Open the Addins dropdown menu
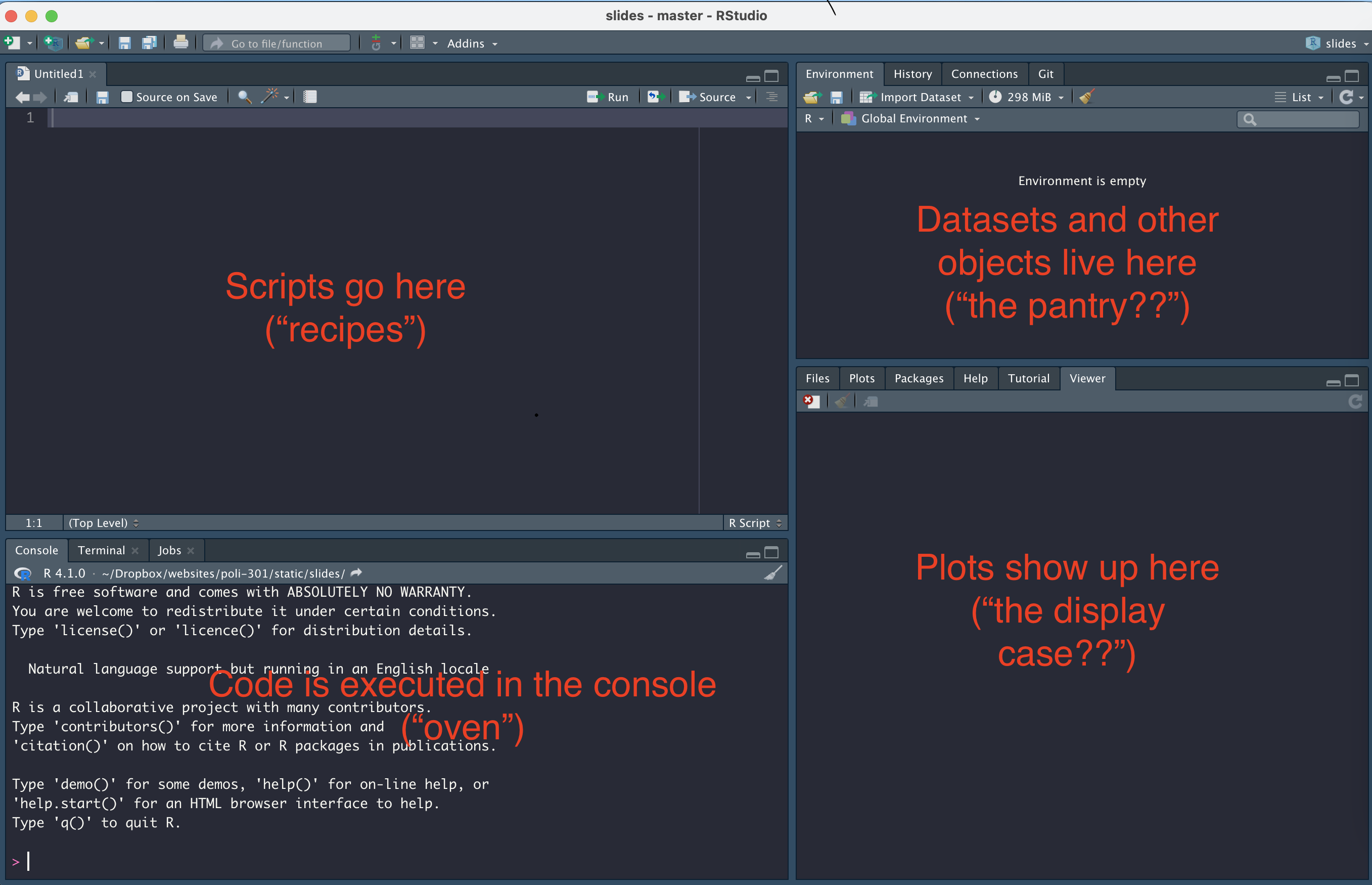The image size is (1372, 885). pos(472,43)
